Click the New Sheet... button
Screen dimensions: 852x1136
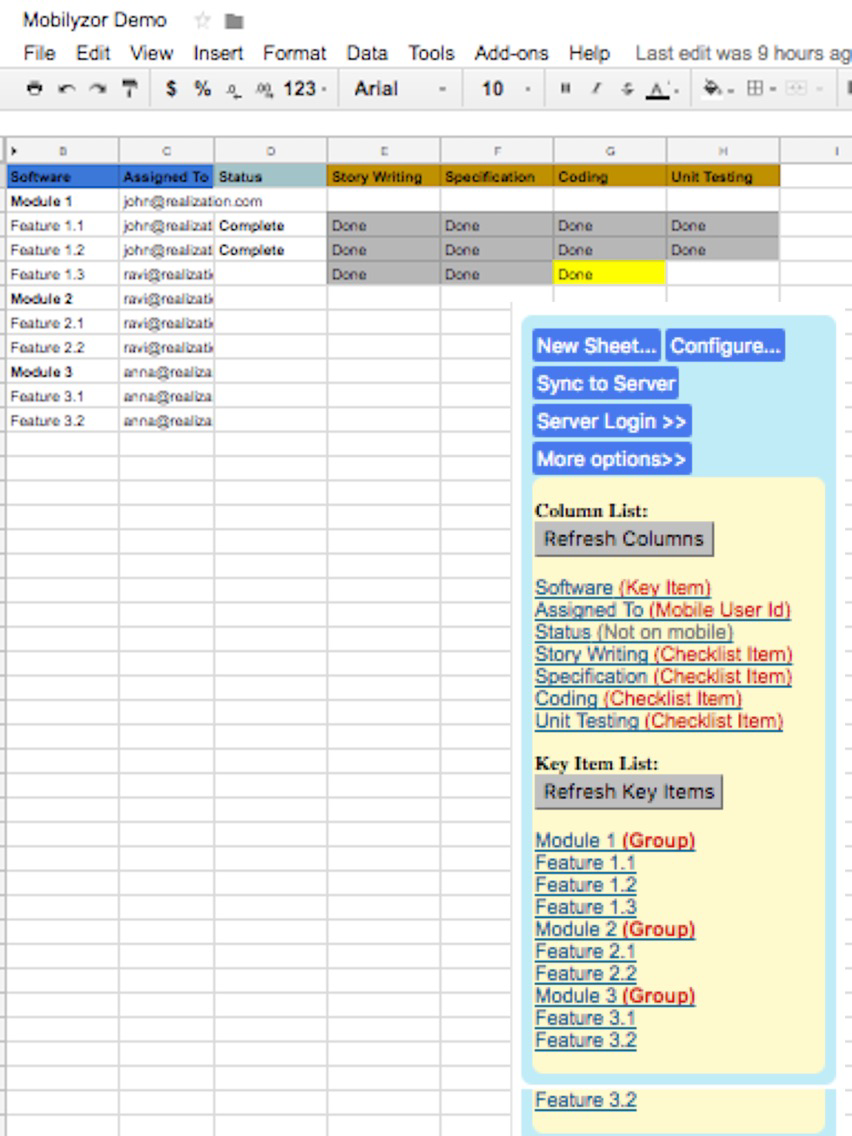tap(596, 346)
